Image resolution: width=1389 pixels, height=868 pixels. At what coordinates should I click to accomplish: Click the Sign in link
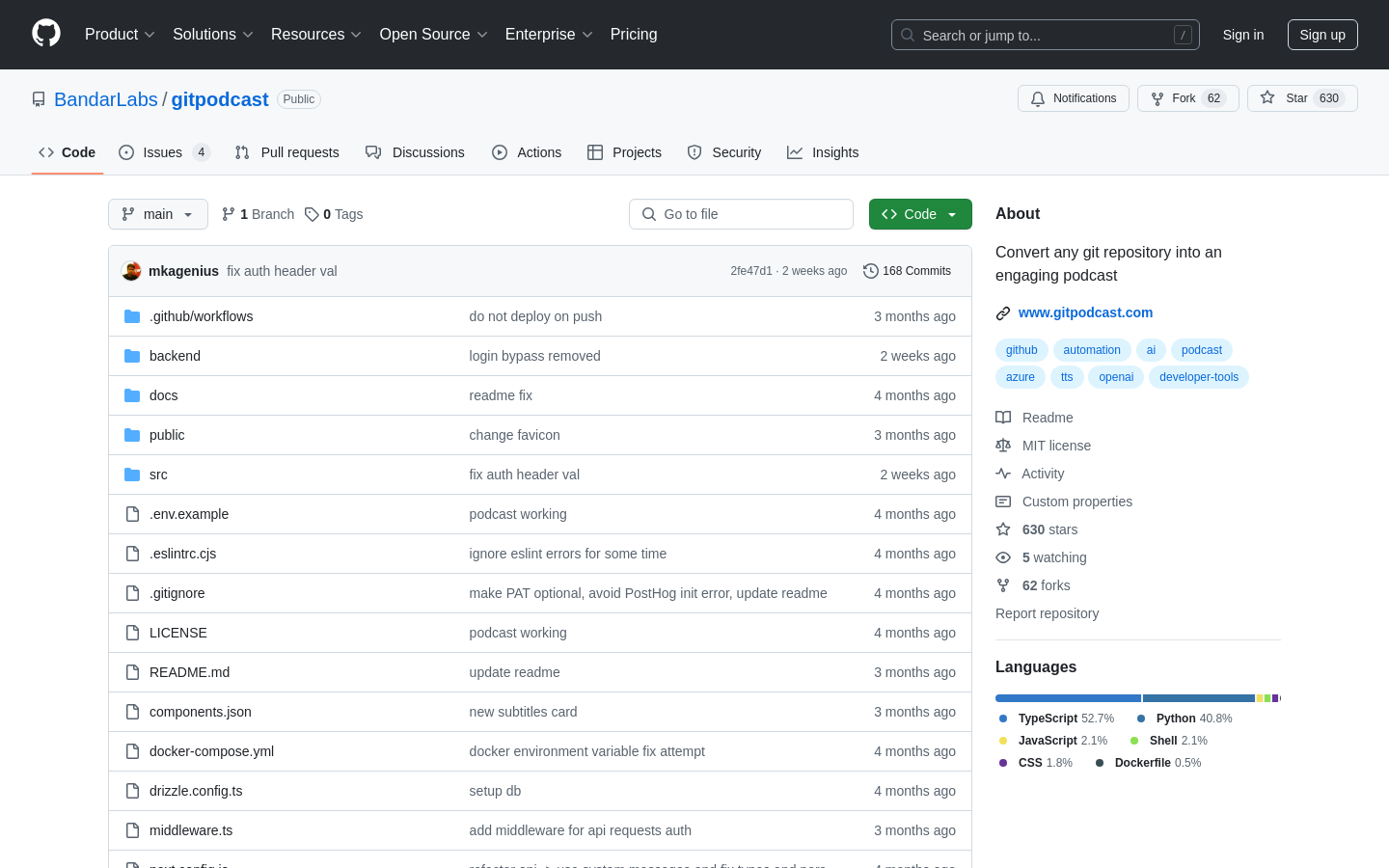coord(1243,35)
